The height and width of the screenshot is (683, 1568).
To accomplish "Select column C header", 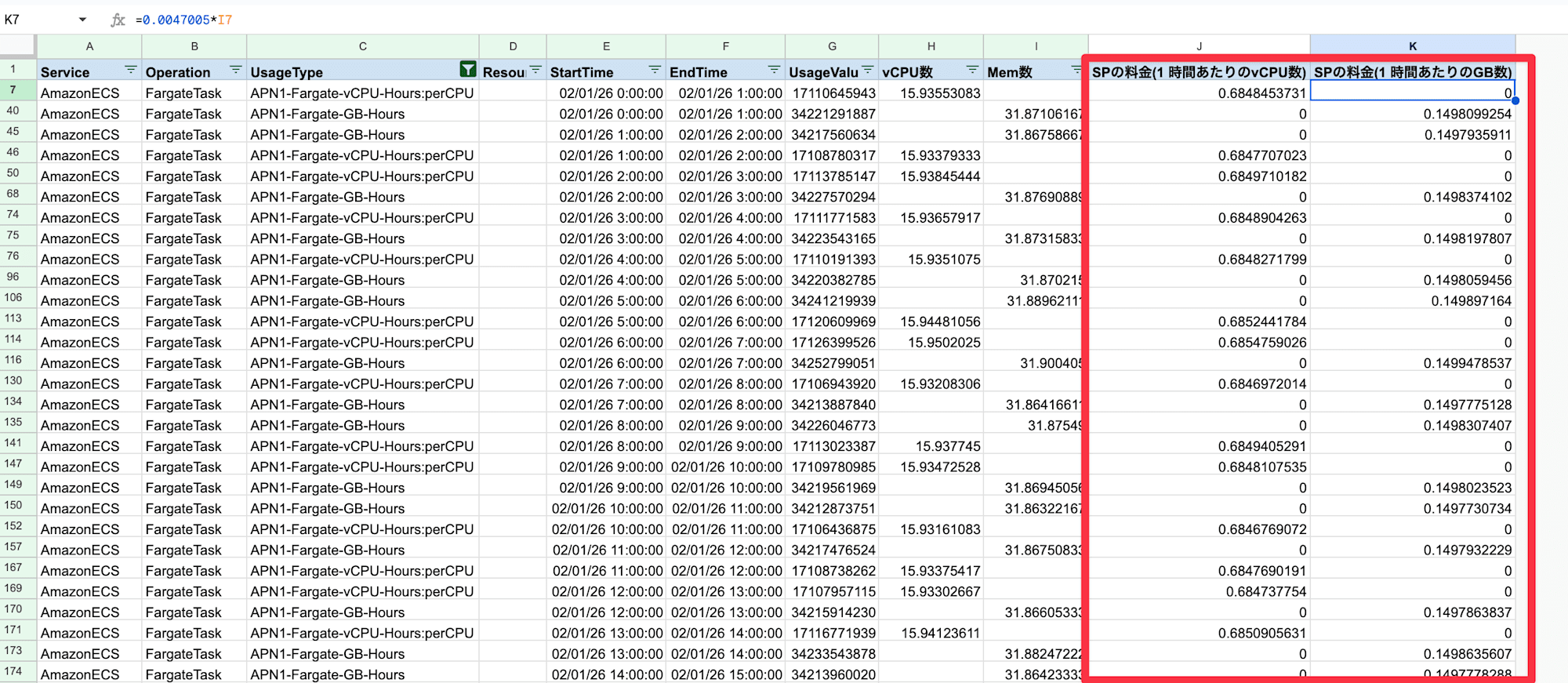I will click(x=362, y=46).
